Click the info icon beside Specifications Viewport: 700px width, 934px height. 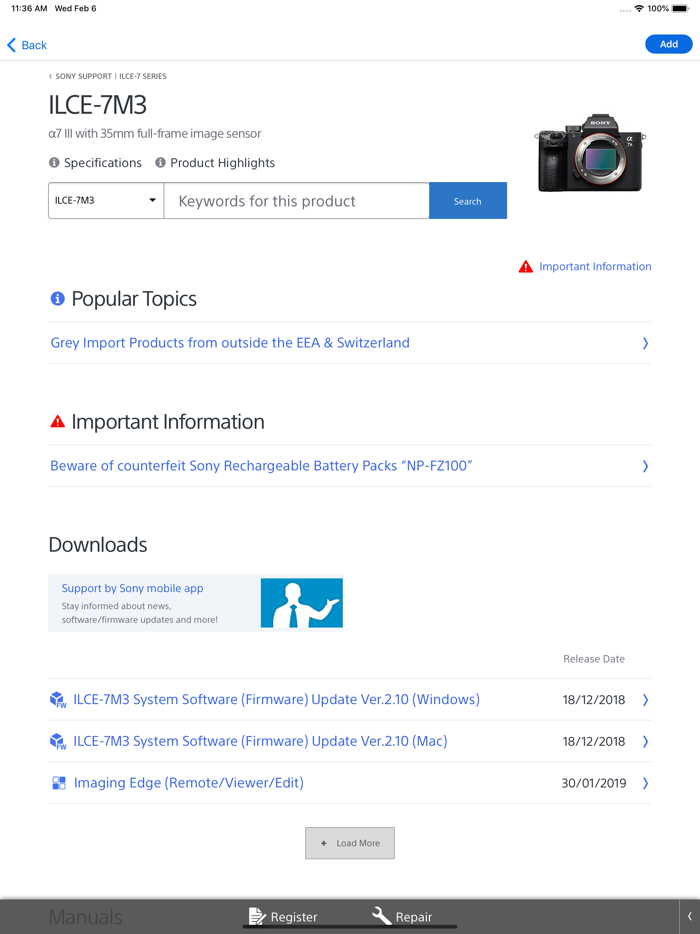point(54,163)
